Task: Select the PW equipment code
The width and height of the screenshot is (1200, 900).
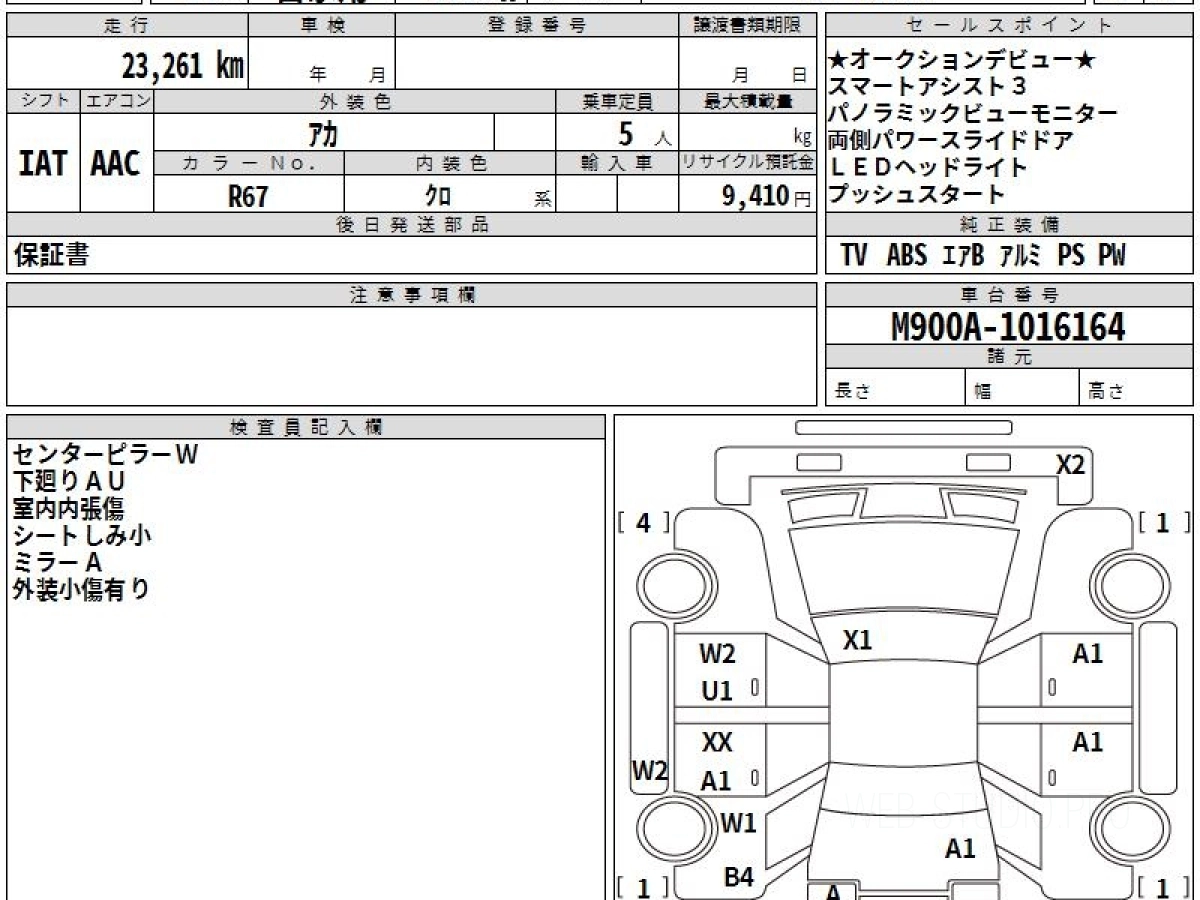Action: [x=1112, y=255]
